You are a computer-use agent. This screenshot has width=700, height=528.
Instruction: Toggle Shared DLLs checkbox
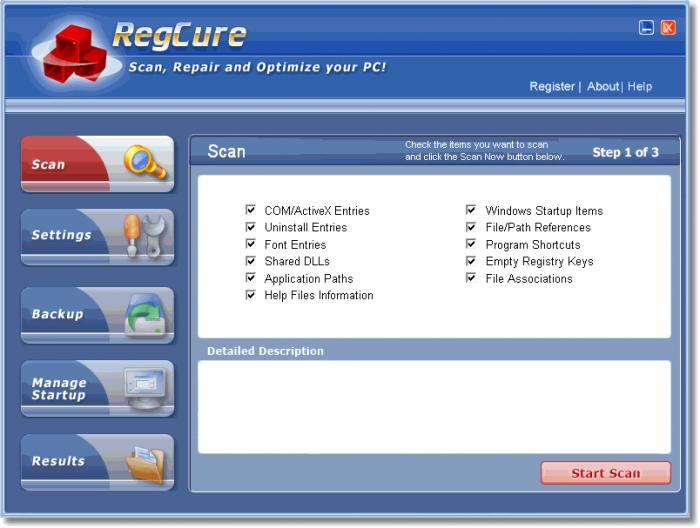click(250, 261)
